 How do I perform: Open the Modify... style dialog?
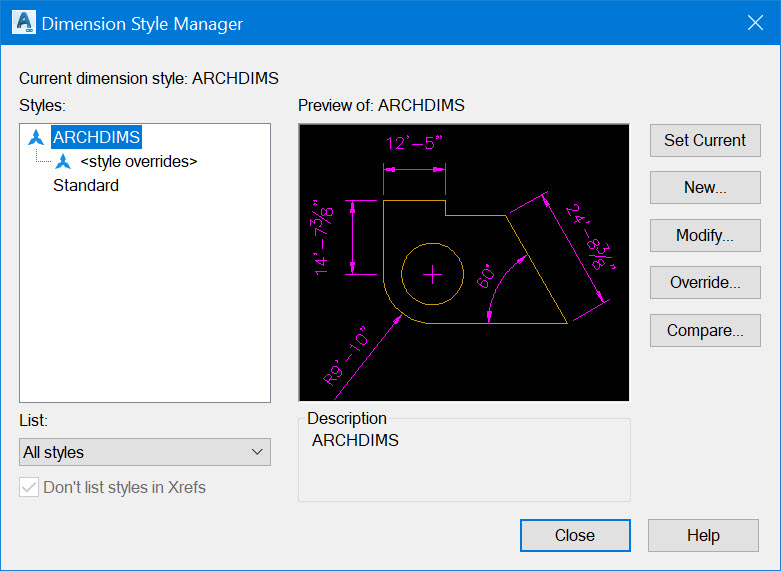coord(705,235)
